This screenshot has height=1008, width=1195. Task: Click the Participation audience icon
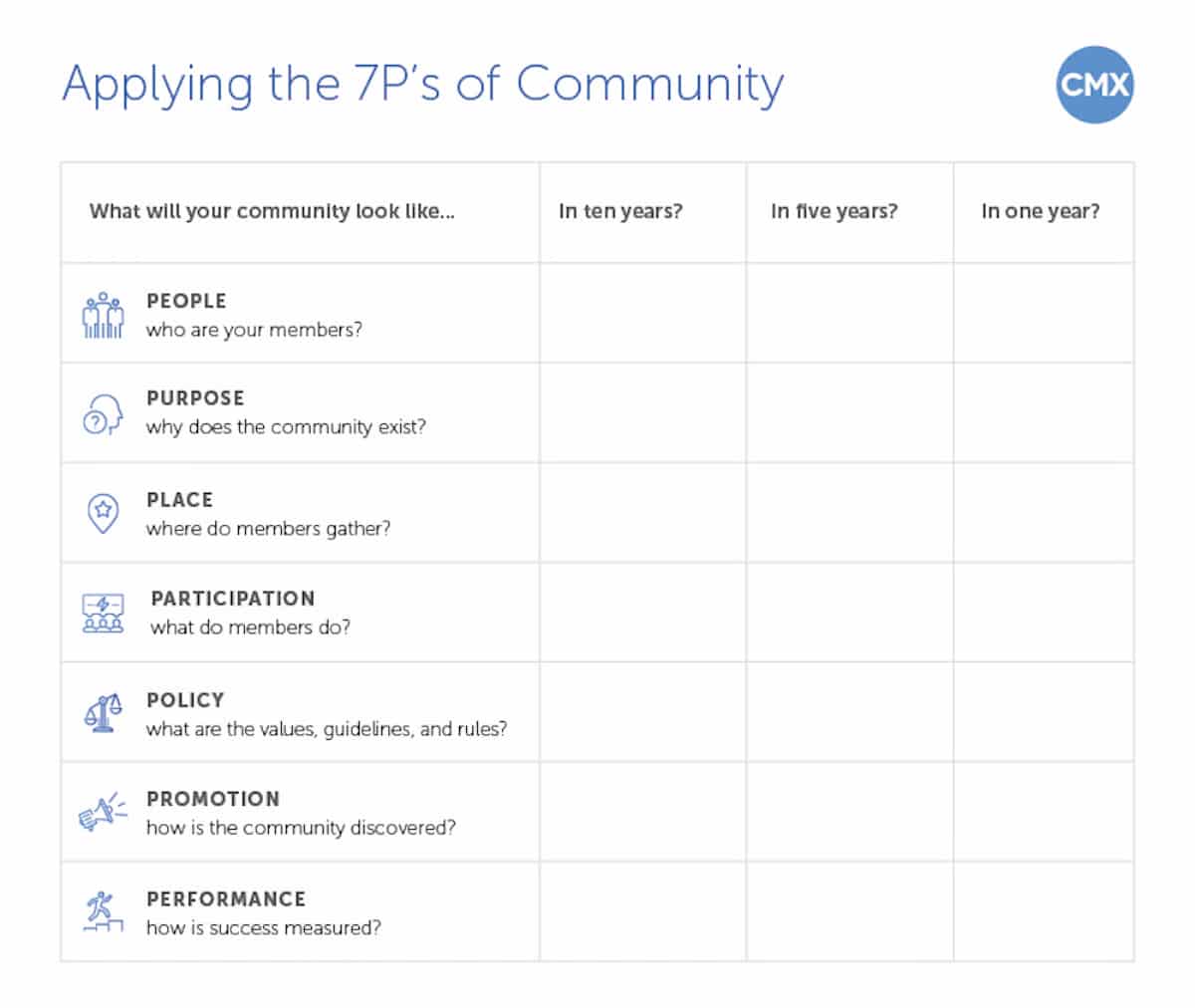tap(103, 614)
